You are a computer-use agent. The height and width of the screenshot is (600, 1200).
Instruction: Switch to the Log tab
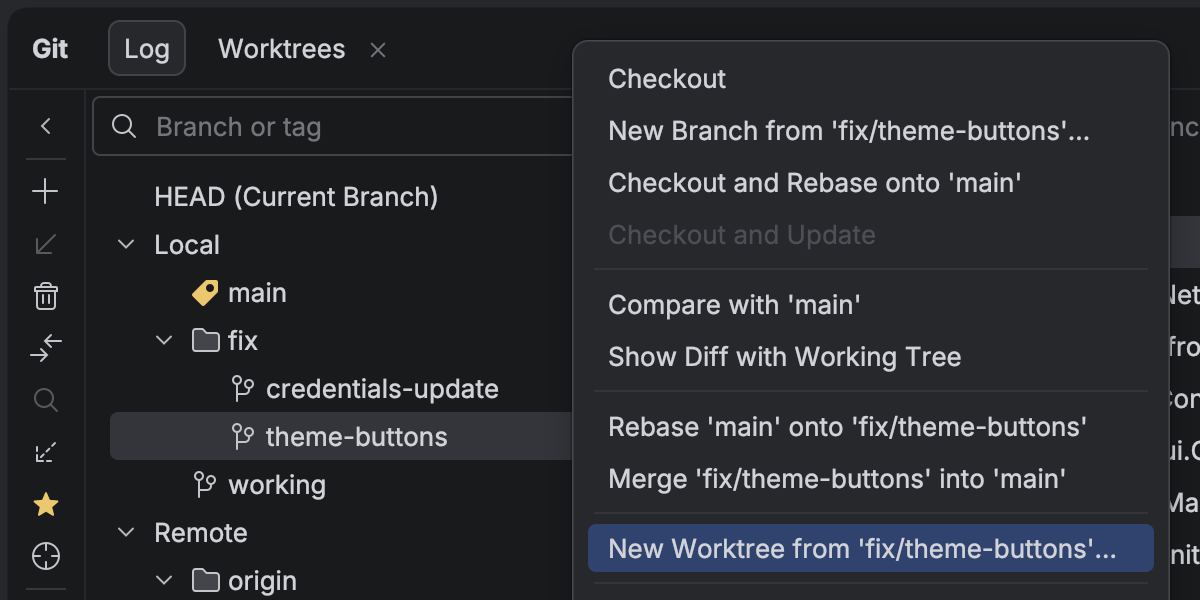147,49
